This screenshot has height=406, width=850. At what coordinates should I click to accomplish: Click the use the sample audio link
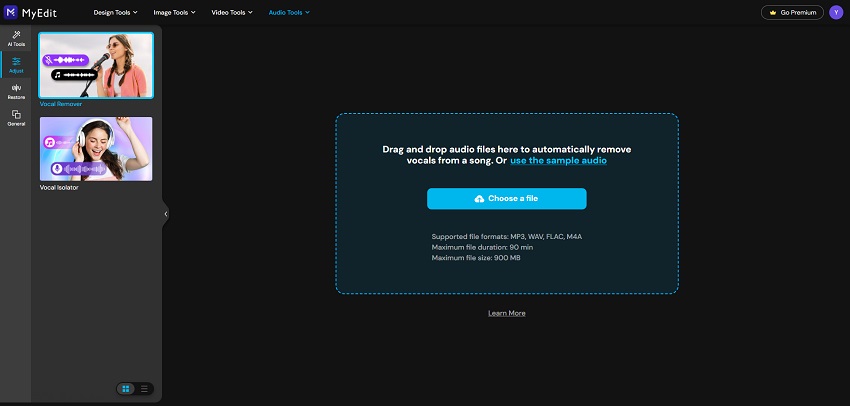point(558,160)
